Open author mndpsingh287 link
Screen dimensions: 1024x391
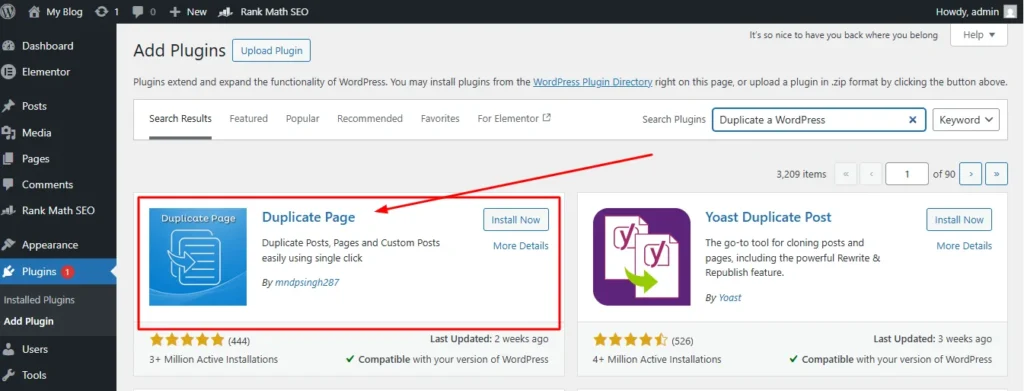pyautogui.click(x=306, y=283)
